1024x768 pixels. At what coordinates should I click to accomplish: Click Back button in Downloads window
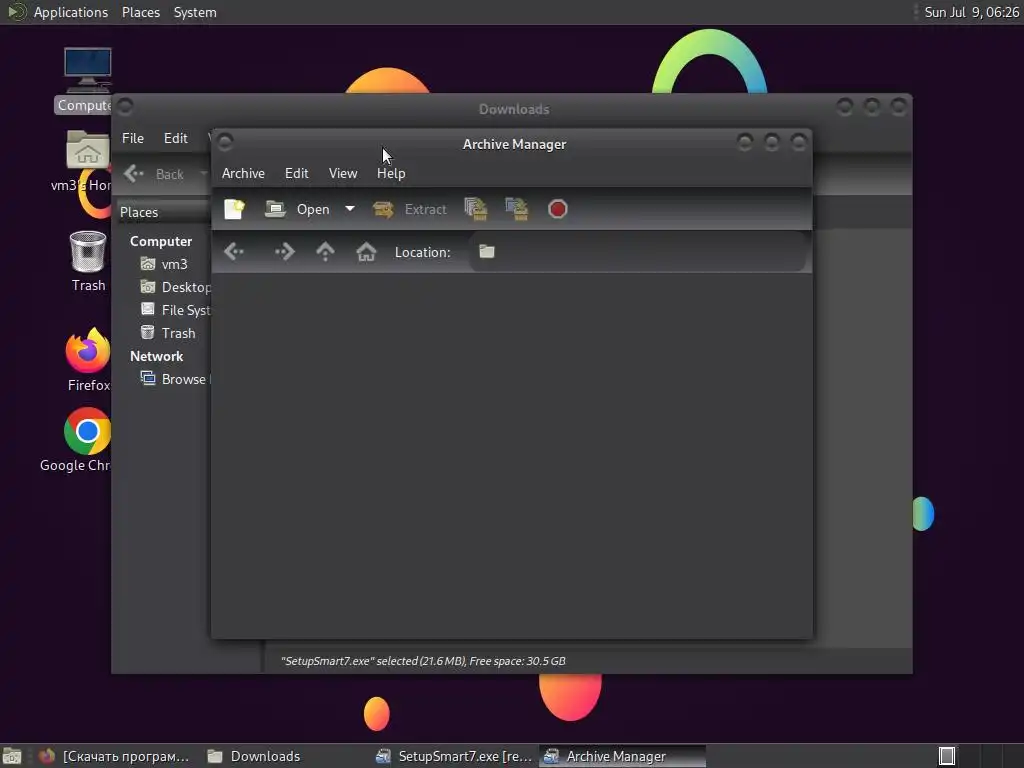155,174
